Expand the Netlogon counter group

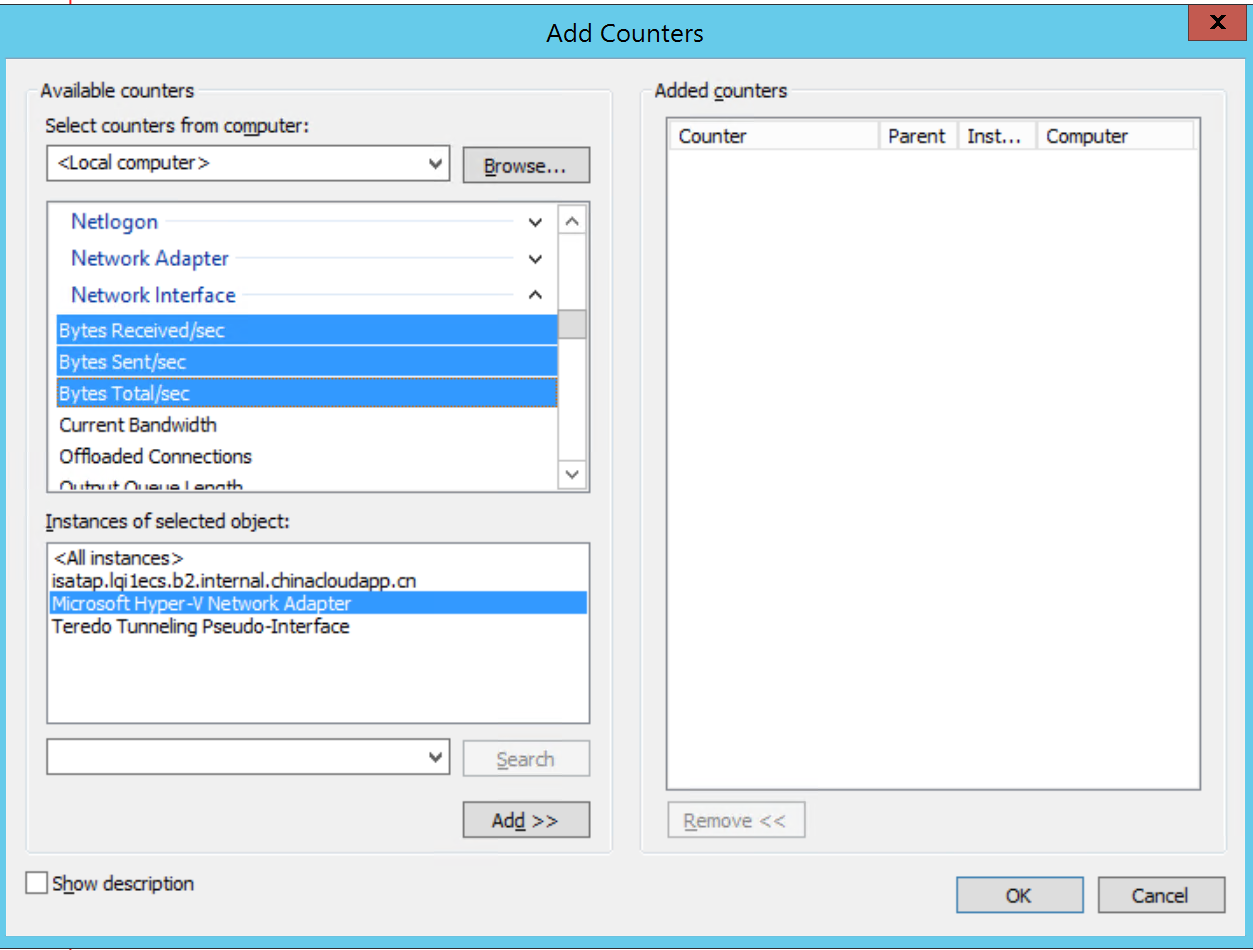click(x=535, y=222)
